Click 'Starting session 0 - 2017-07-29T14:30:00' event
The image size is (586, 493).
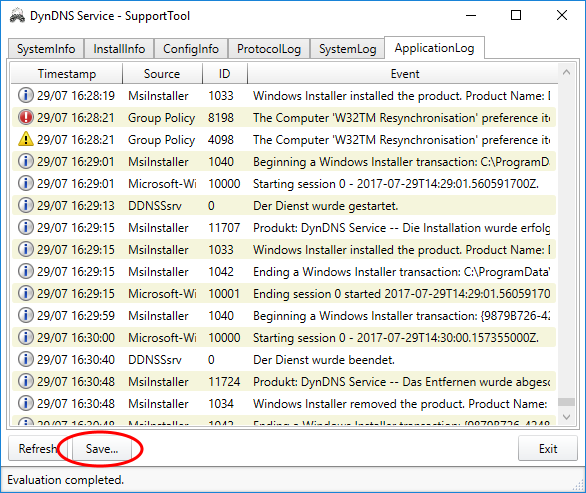click(x=396, y=338)
